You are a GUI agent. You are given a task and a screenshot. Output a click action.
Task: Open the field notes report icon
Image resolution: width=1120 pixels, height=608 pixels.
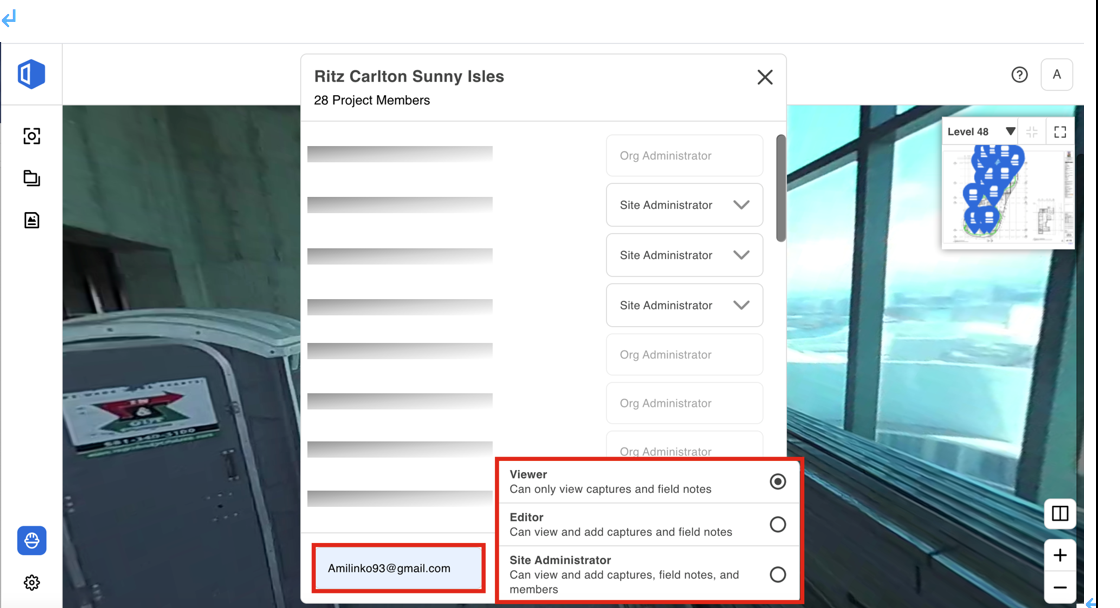31,220
